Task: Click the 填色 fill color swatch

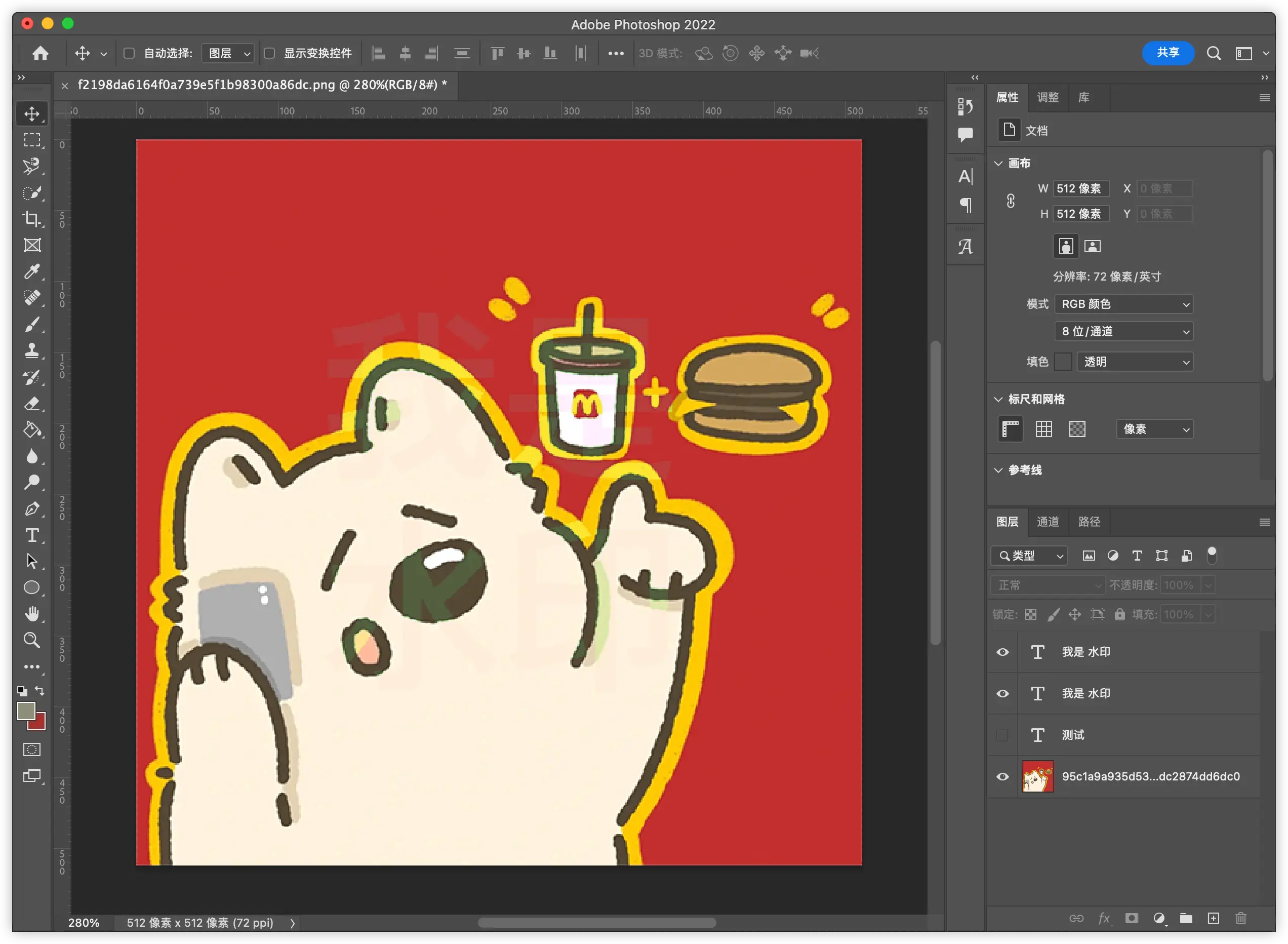Action: (x=1063, y=362)
